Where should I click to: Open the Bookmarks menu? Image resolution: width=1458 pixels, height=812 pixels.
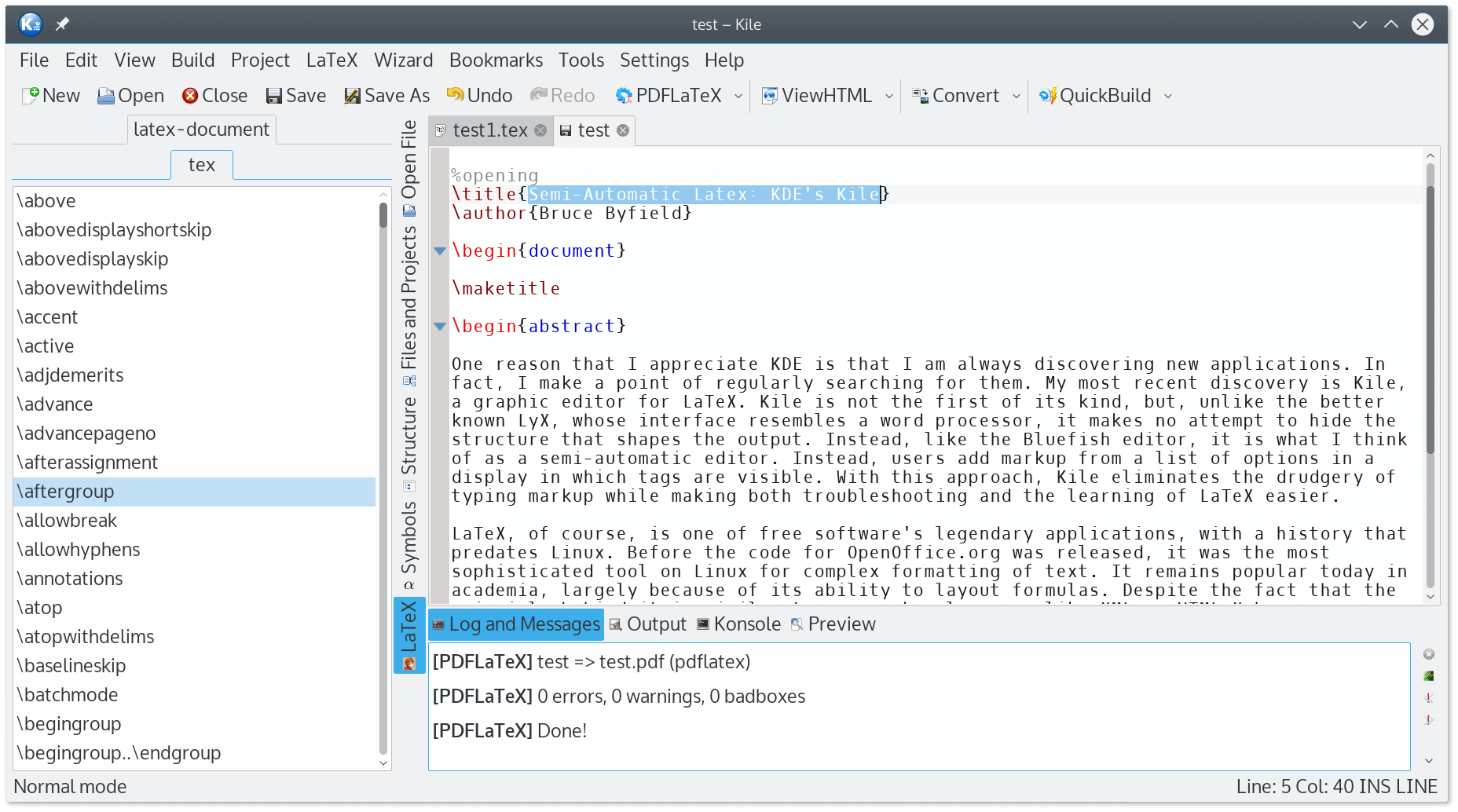click(x=496, y=60)
